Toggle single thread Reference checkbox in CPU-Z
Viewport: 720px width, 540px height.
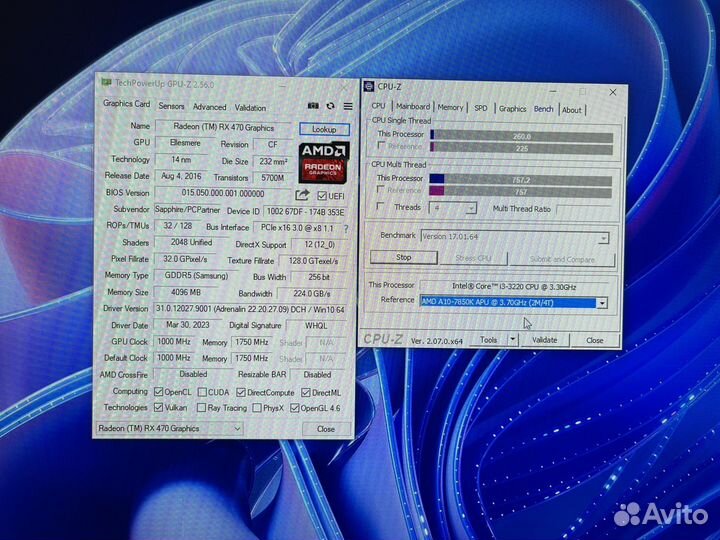[x=381, y=146]
